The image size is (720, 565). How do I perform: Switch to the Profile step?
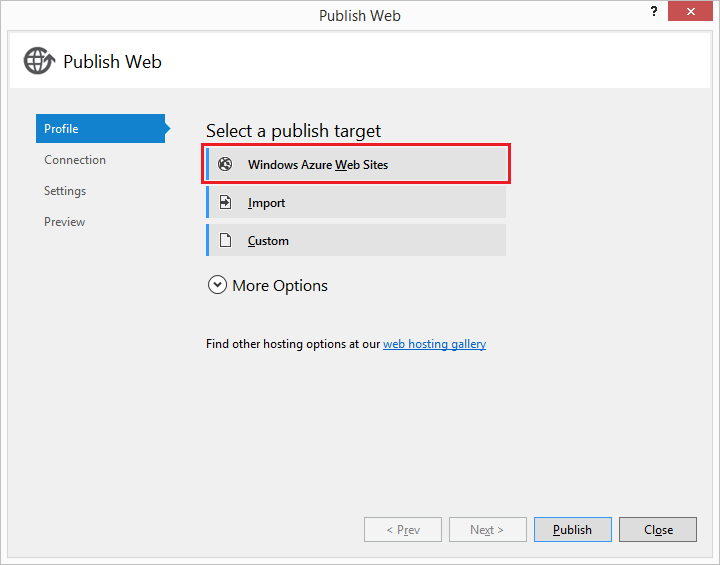click(x=103, y=129)
